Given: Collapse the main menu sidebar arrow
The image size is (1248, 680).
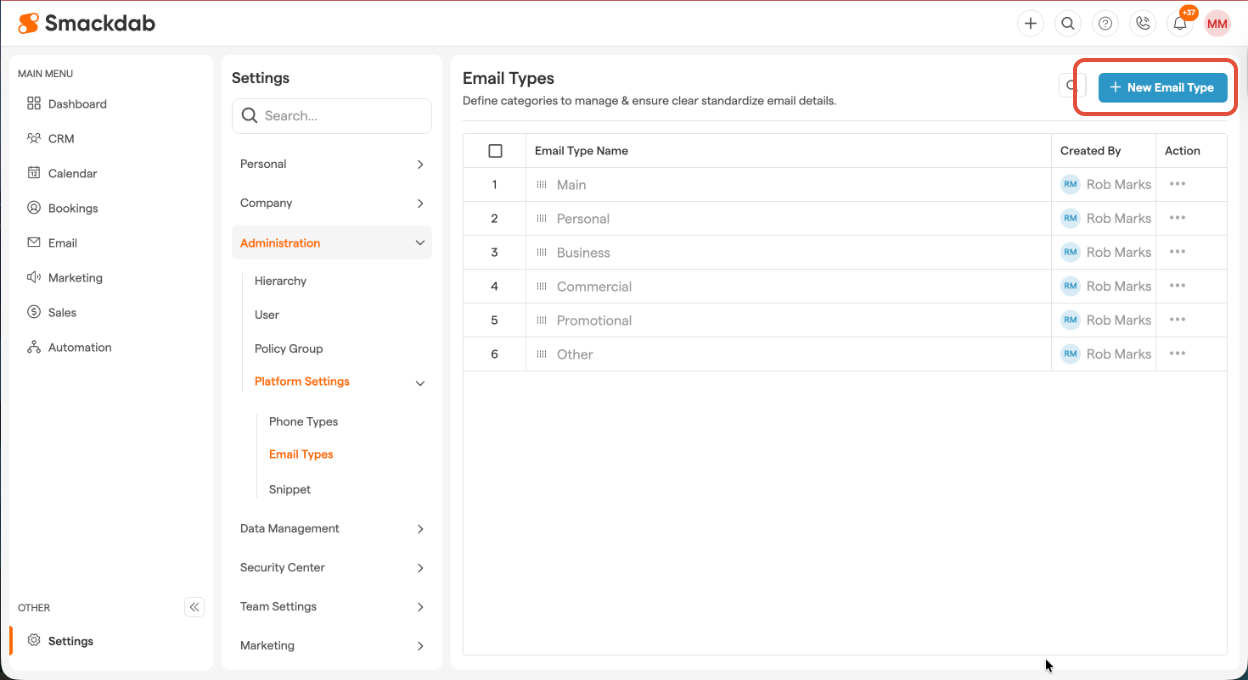Looking at the screenshot, I should click(x=194, y=607).
